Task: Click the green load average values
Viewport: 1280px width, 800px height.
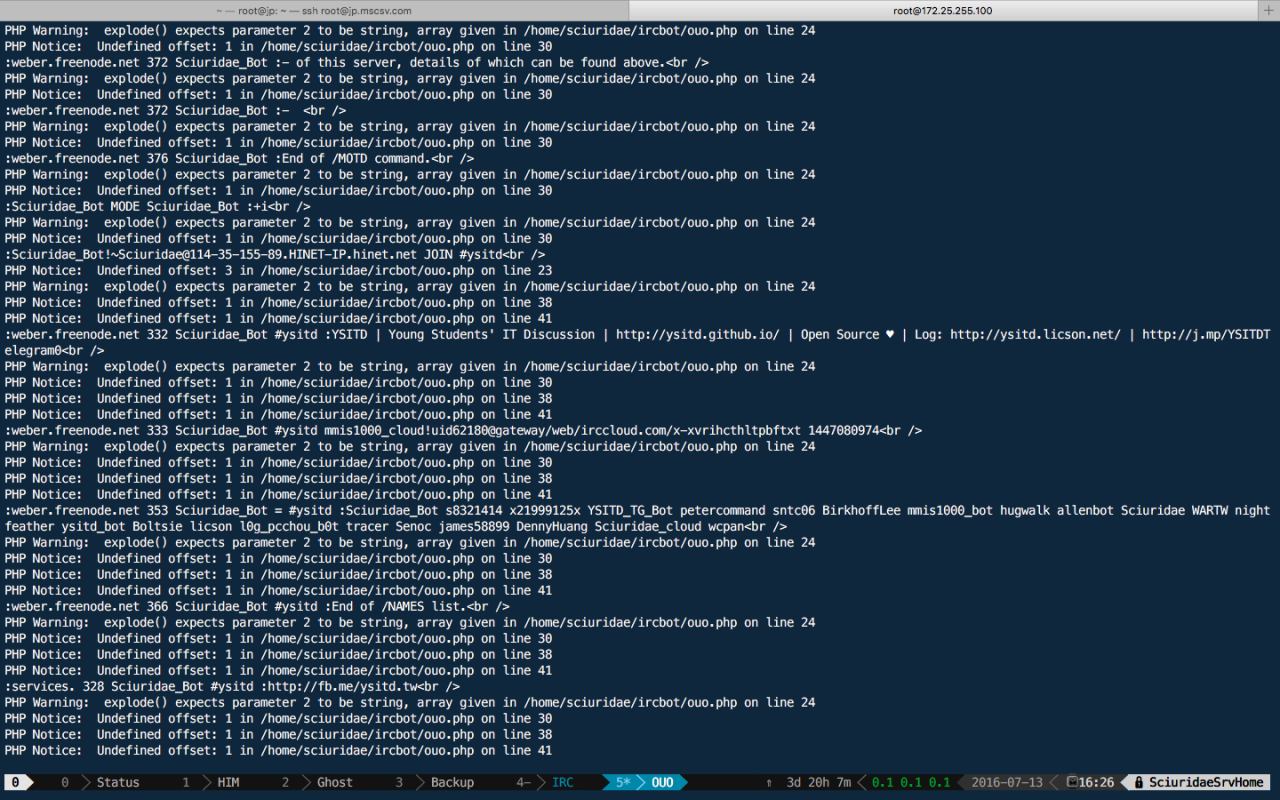Action: 910,782
